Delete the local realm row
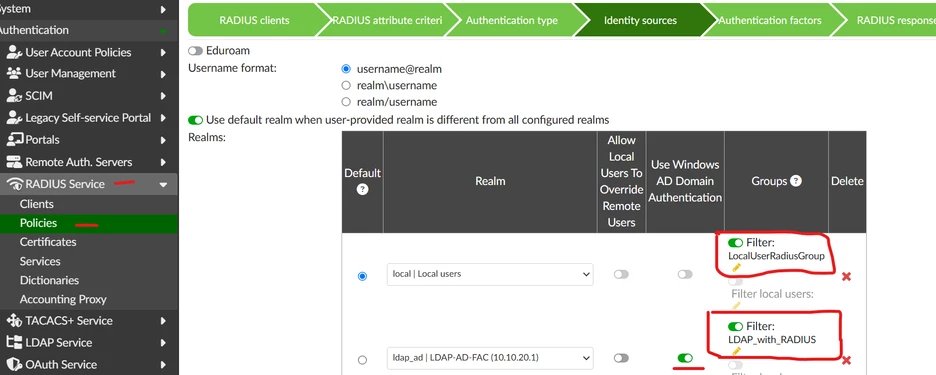The image size is (936, 375). [x=846, y=276]
